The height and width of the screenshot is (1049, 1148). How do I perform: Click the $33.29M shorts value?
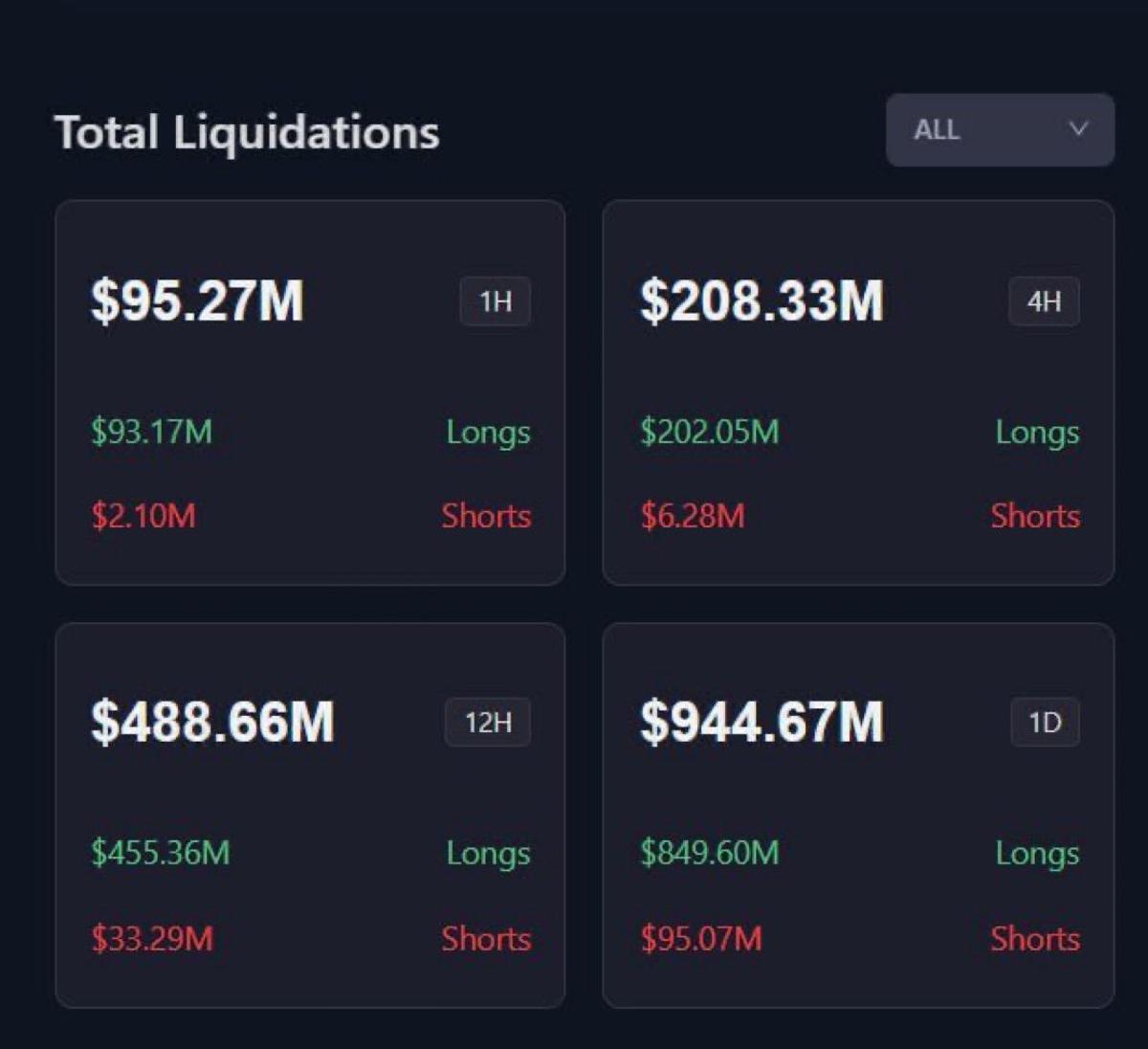coord(151,940)
